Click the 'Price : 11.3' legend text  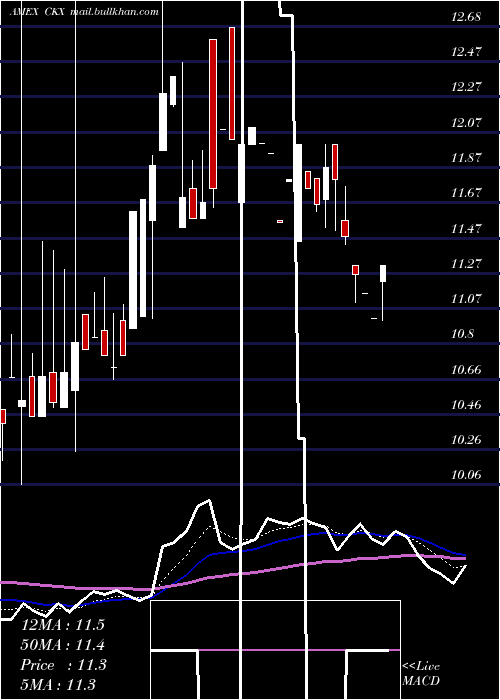pyautogui.click(x=63, y=665)
